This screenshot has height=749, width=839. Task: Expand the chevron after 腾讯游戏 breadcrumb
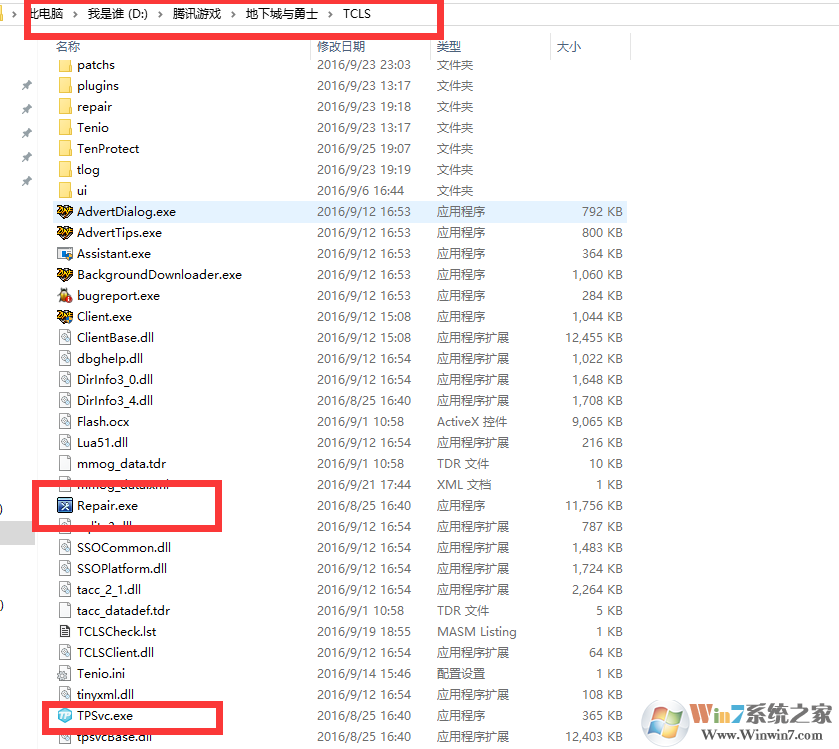point(233,14)
